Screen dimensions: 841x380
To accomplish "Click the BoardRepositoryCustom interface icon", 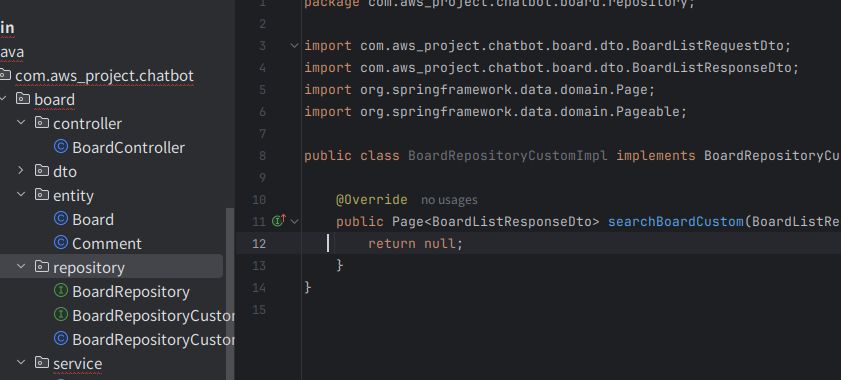I will click(62, 316).
